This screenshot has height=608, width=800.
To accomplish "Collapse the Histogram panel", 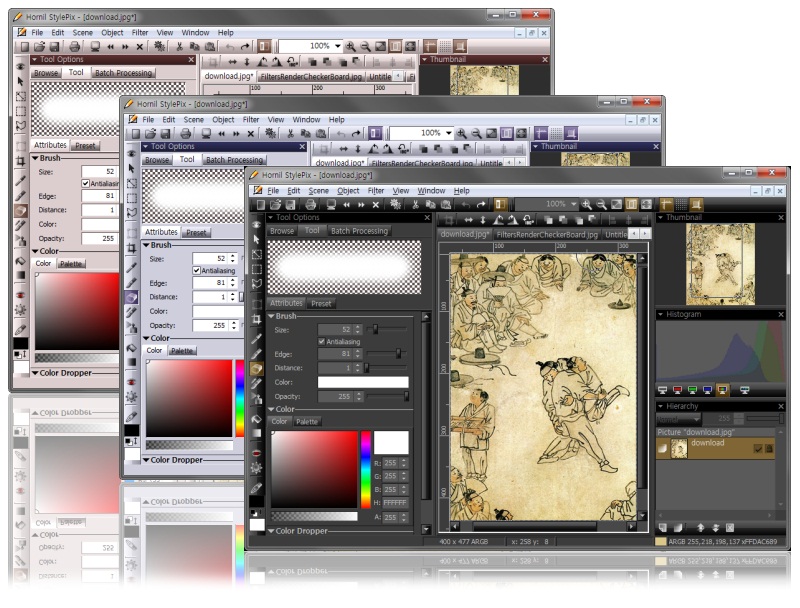I will coord(661,314).
